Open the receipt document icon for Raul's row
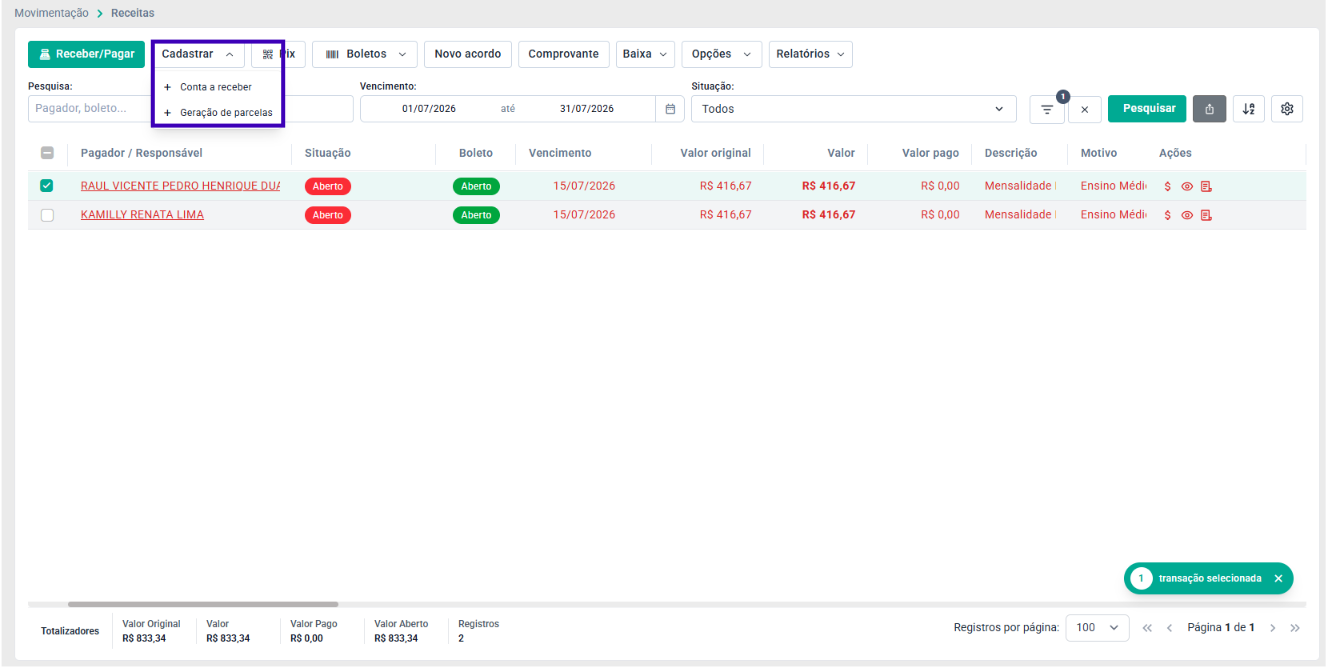 coord(1206,186)
